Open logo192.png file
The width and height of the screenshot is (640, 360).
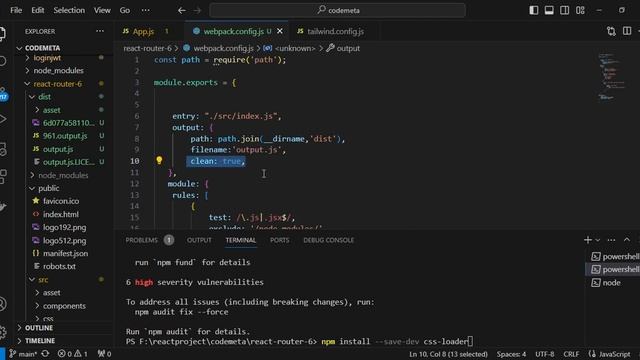click(x=64, y=227)
